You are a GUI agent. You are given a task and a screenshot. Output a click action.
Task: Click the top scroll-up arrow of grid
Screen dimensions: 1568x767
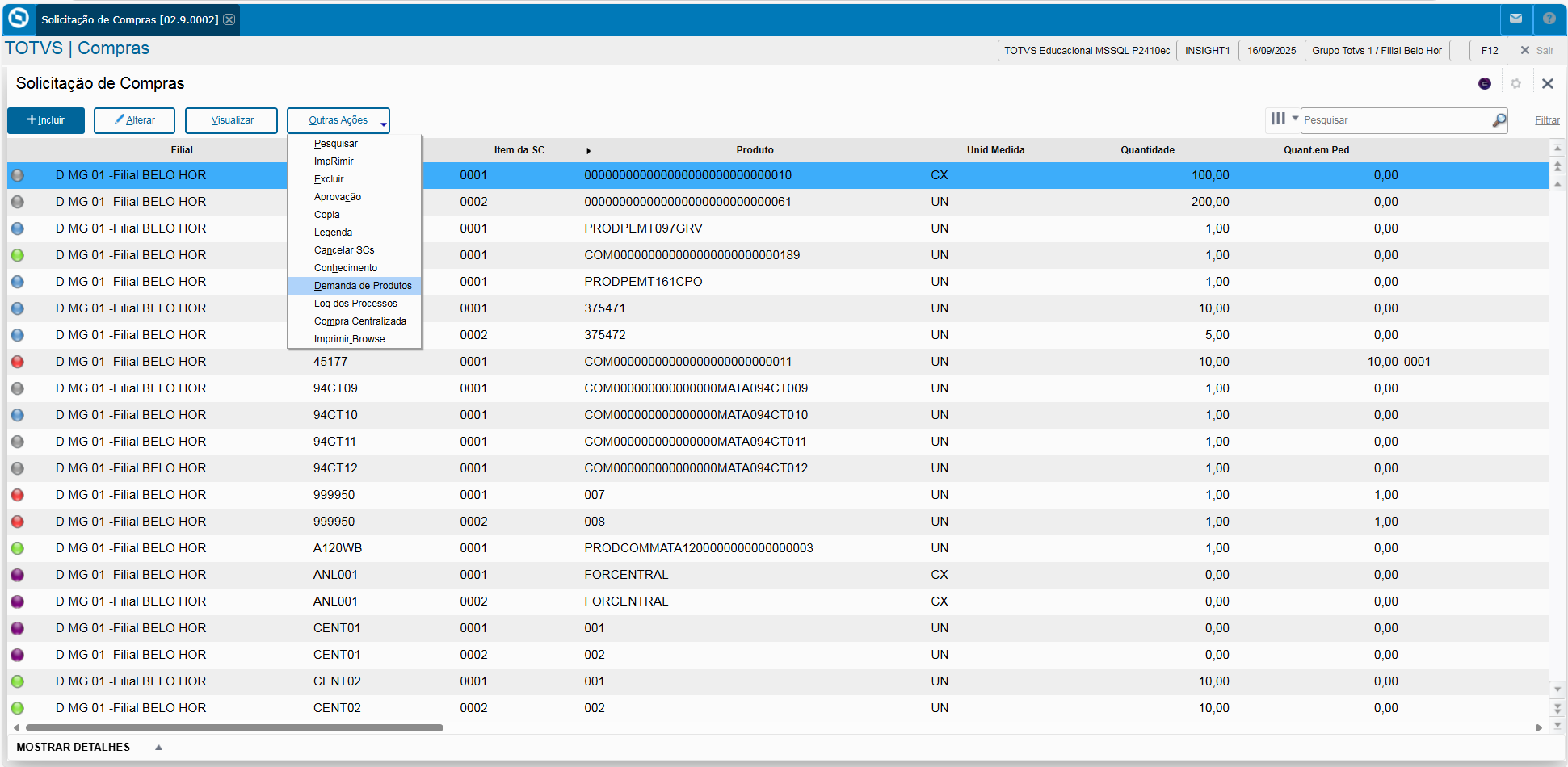pos(1557,148)
